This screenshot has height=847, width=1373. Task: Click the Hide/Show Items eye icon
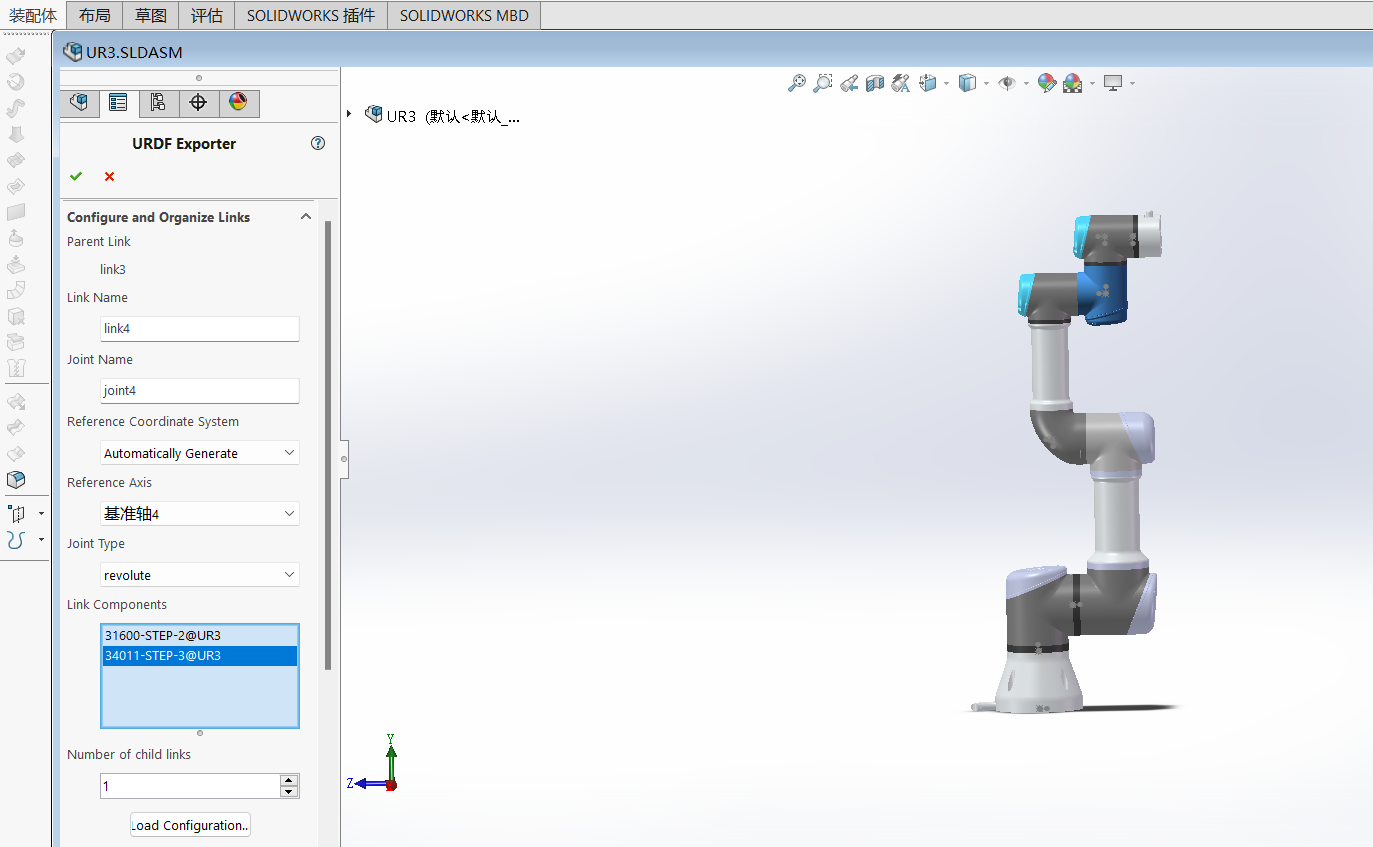(1008, 83)
